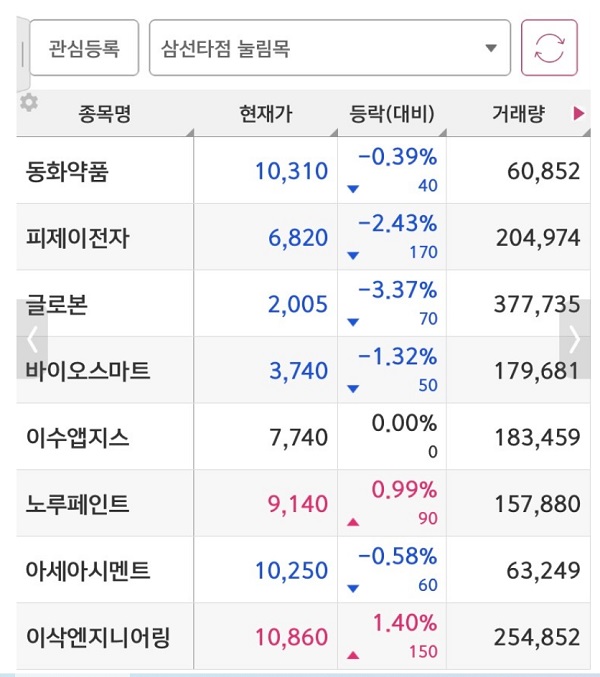This screenshot has height=677, width=600.
Task: Sort by 현재가 column header
Action: pos(266,114)
